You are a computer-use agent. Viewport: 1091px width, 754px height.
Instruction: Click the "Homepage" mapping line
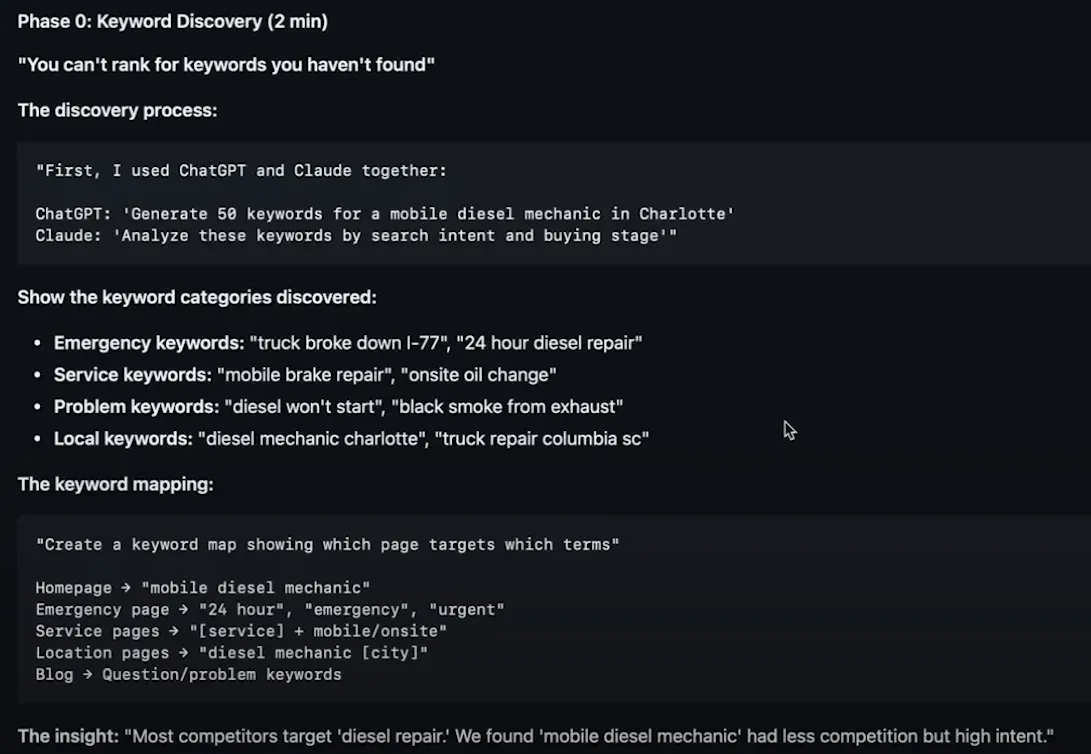coord(203,588)
